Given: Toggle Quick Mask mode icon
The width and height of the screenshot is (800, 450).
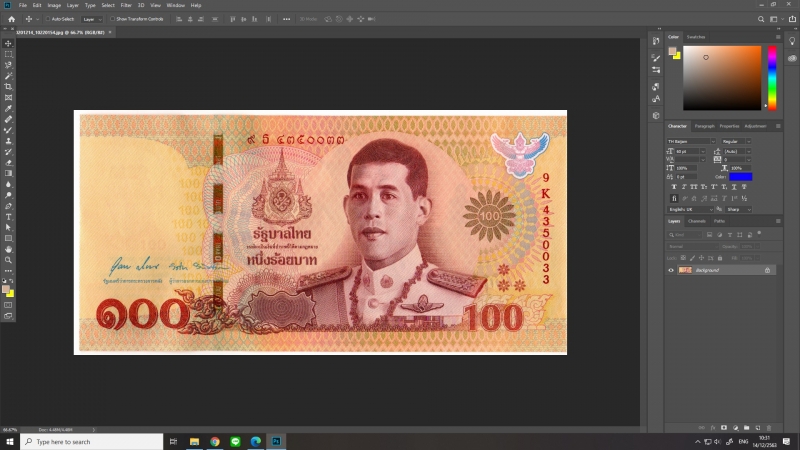Looking at the screenshot, I should [8, 305].
